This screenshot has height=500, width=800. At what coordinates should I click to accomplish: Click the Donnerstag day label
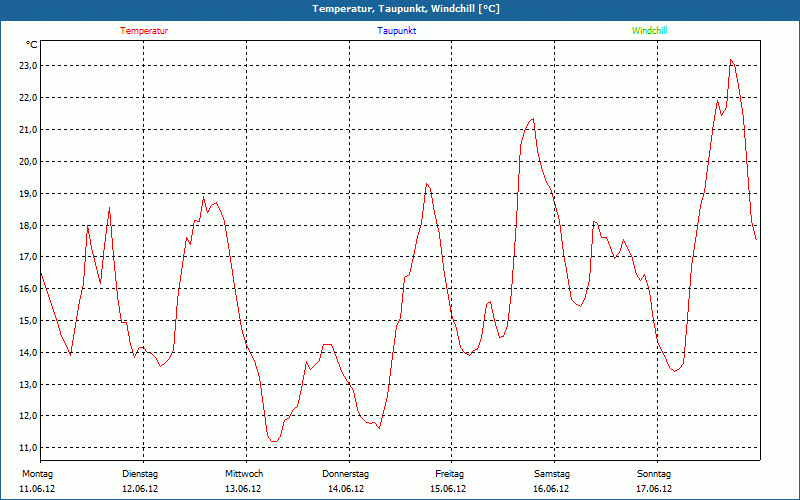[345, 474]
